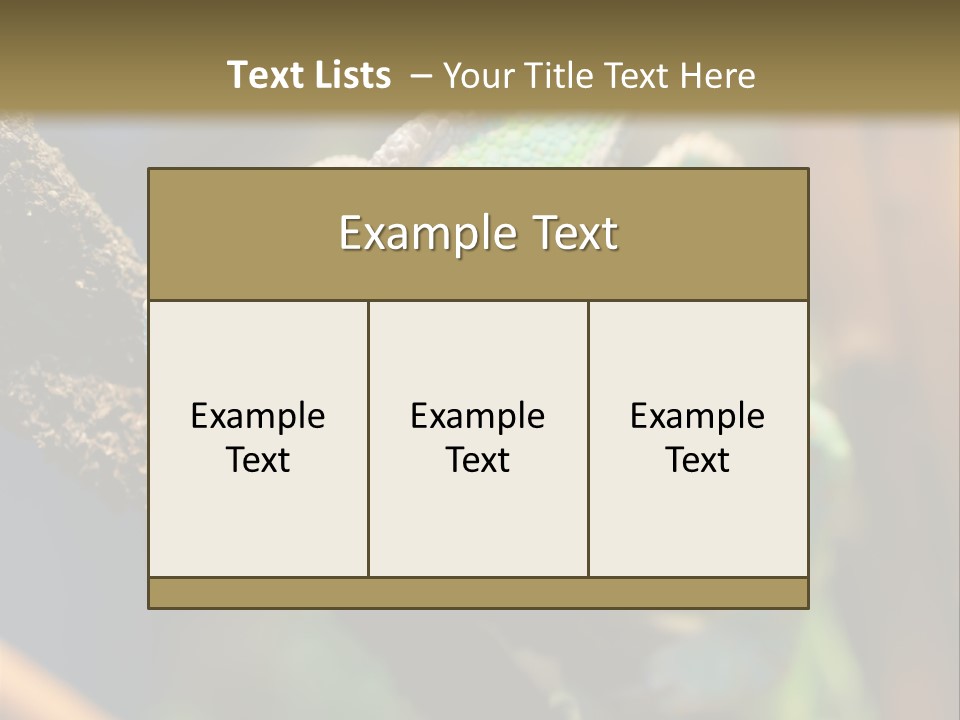
Task: Click blank space below right cell text
Action: pos(697,530)
